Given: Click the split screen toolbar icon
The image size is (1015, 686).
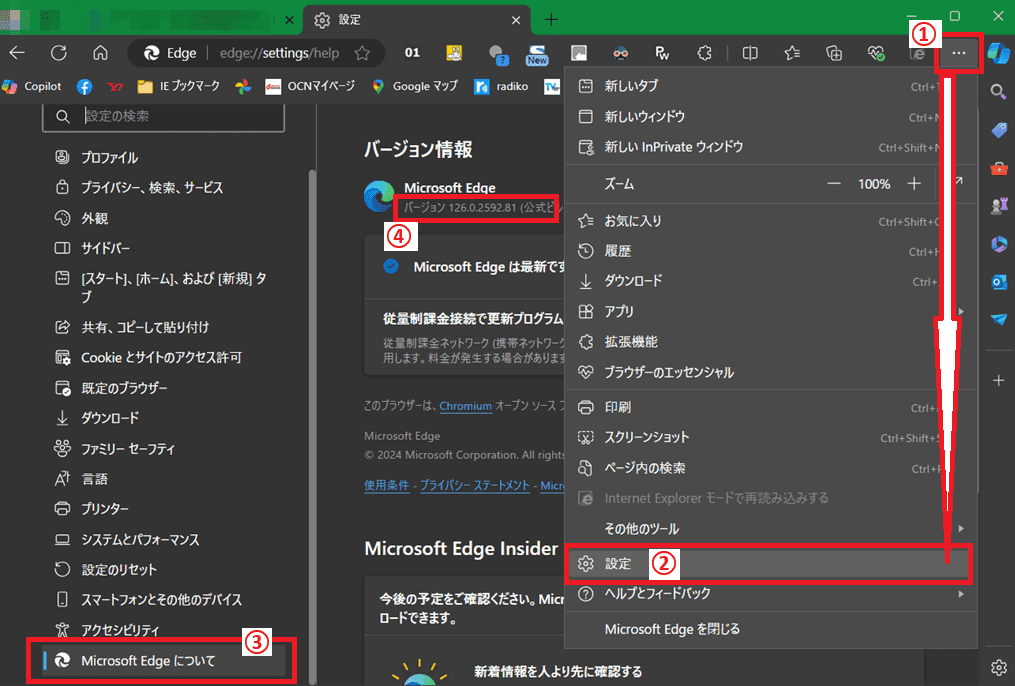Looking at the screenshot, I should pyautogui.click(x=749, y=53).
